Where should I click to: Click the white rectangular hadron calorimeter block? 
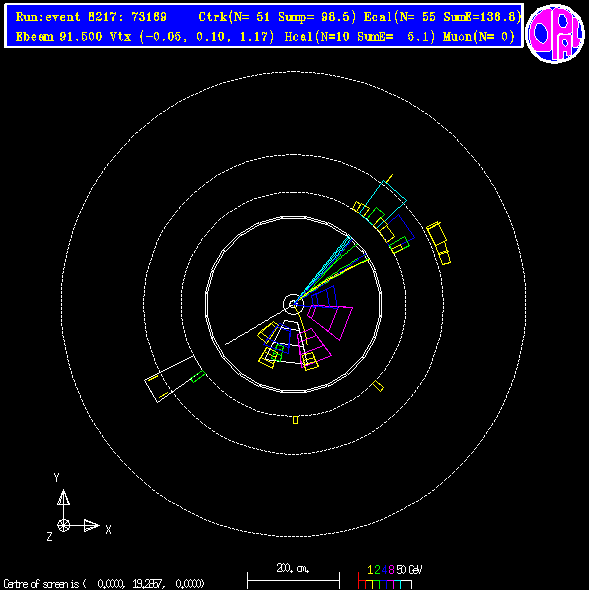pyautogui.click(x=169, y=378)
